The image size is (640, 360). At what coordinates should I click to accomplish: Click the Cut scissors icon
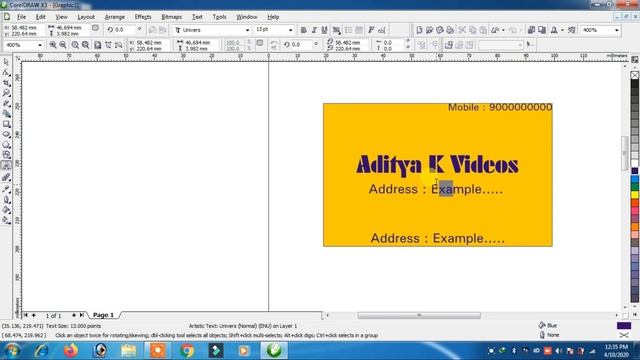pyautogui.click(x=462, y=30)
